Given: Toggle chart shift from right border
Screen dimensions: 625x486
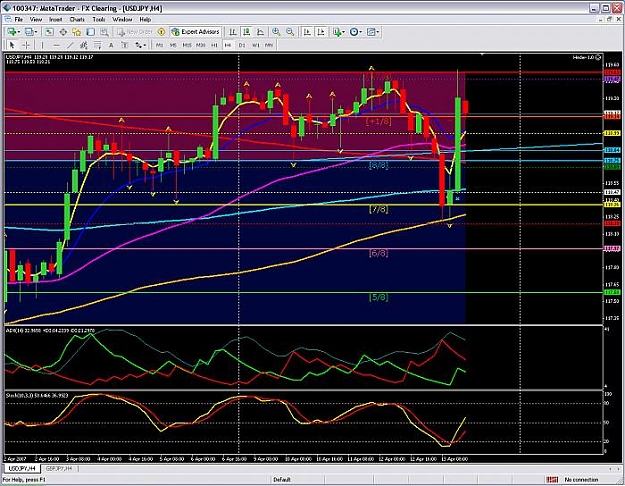Looking at the screenshot, I should pos(320,32).
